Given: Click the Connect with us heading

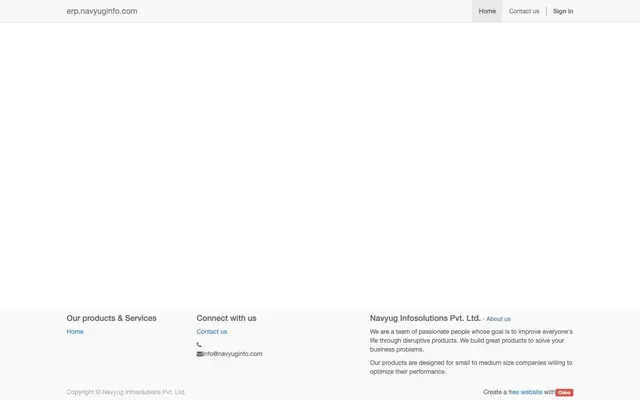Looking at the screenshot, I should click(x=226, y=318).
